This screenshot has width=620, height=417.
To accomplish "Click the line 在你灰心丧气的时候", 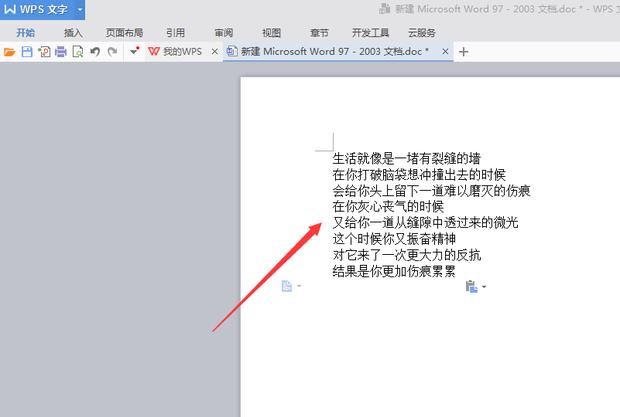I will [388, 207].
